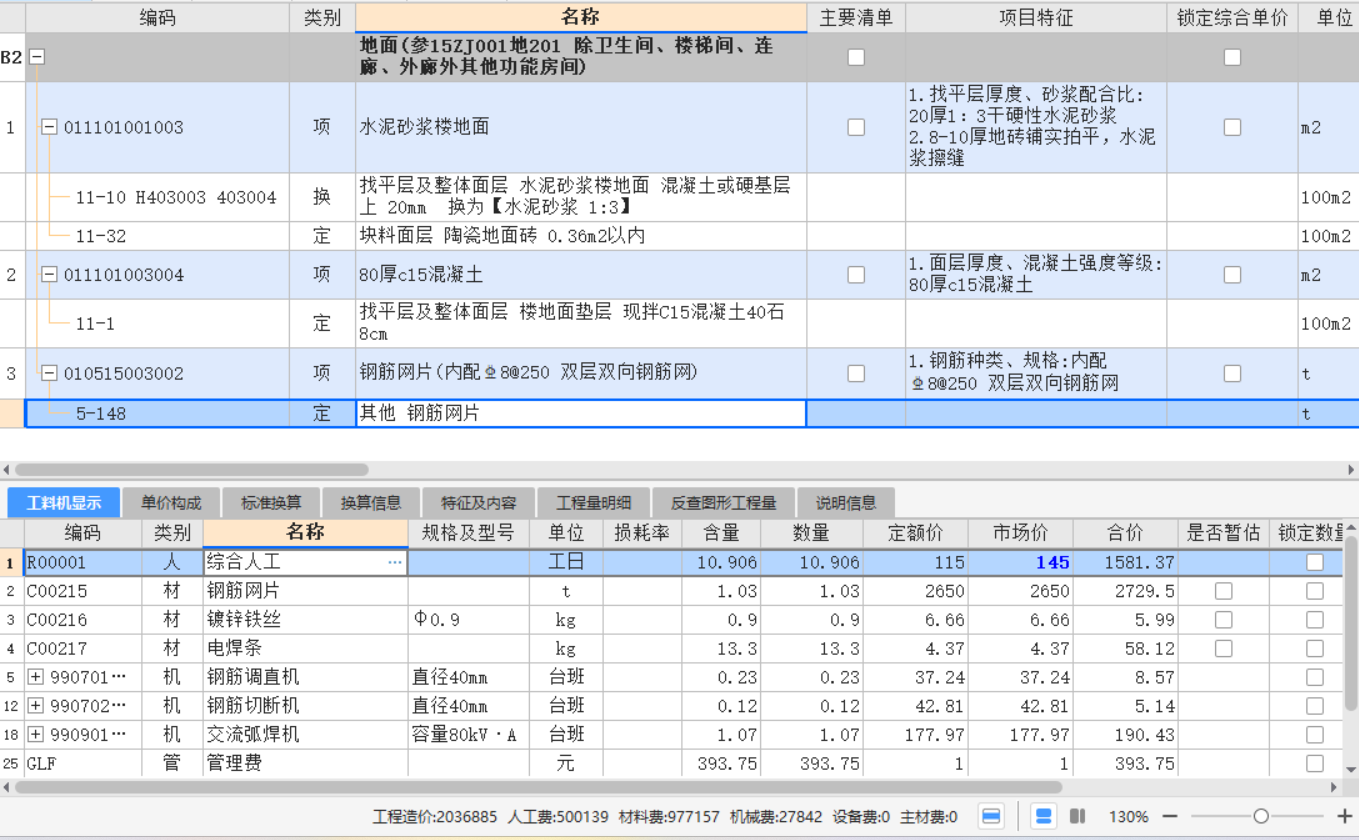The image size is (1359, 840).
Task: Switch to 单价构成 tab
Action: (171, 503)
